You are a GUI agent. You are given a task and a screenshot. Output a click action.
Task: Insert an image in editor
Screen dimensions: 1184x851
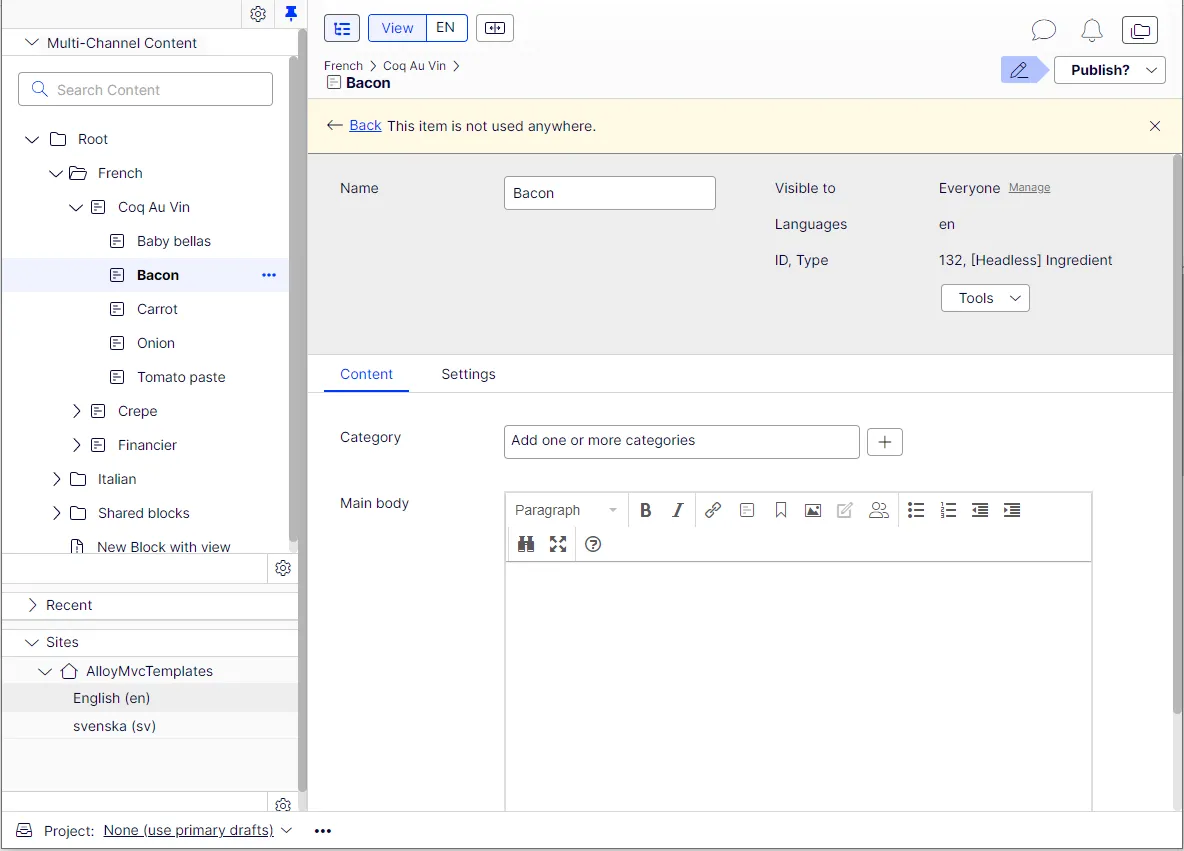click(x=812, y=510)
